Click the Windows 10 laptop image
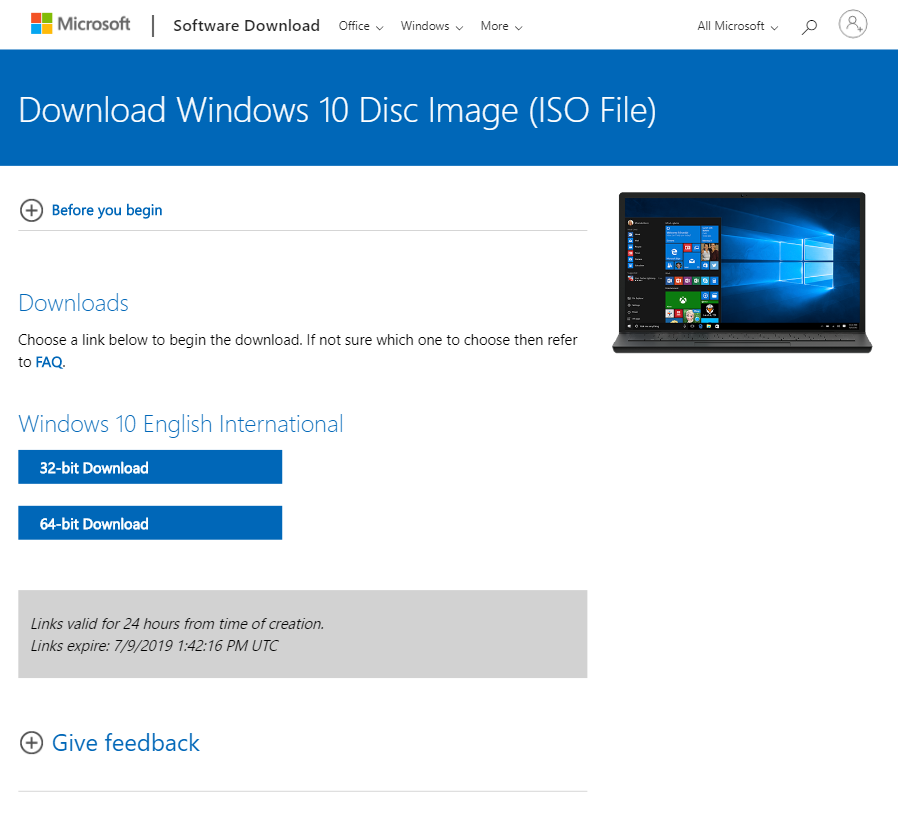This screenshot has width=898, height=816. click(742, 273)
